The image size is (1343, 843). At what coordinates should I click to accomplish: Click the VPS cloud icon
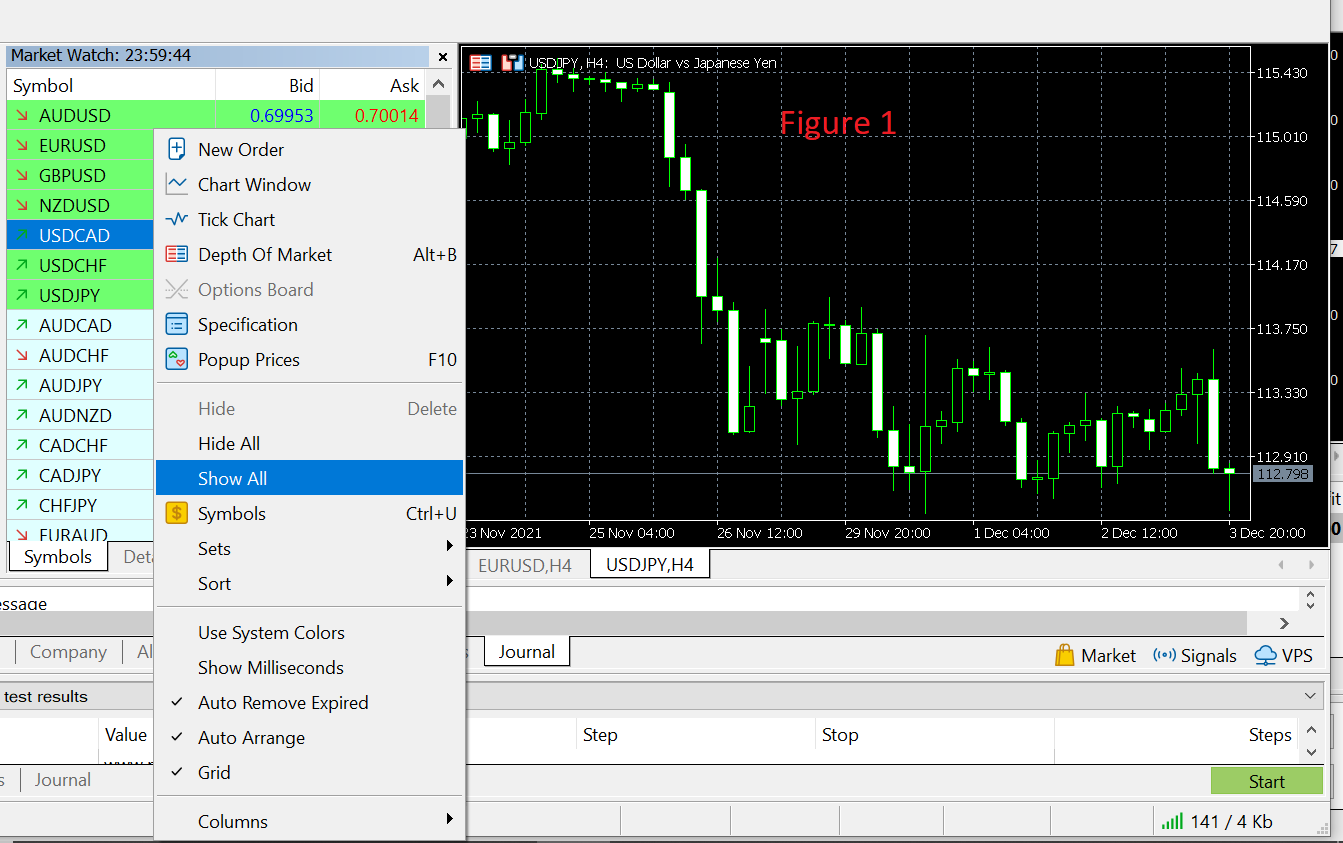pyautogui.click(x=1265, y=656)
